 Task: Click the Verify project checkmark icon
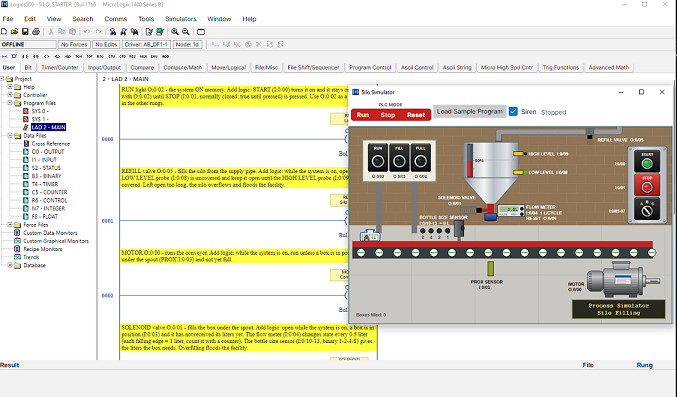coord(160,32)
